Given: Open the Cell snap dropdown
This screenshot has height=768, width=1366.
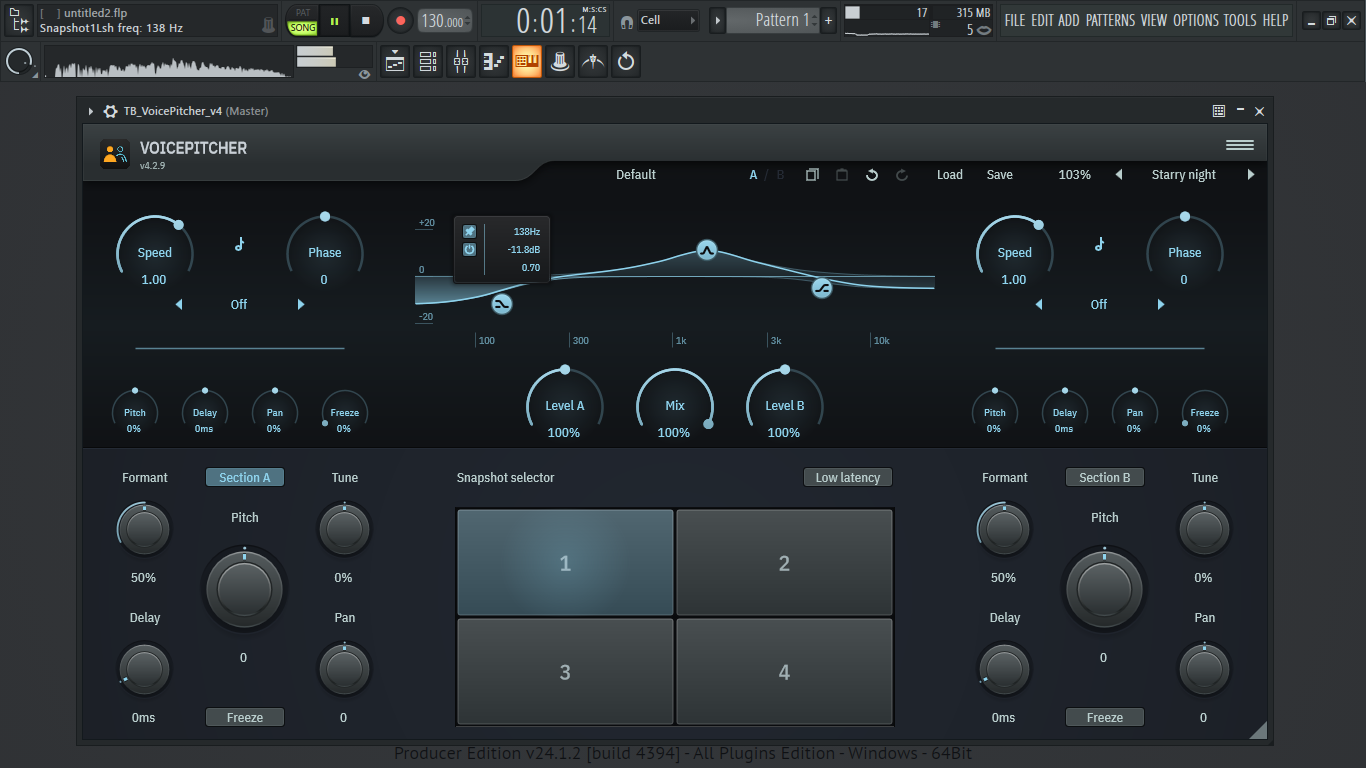Looking at the screenshot, I should pos(668,20).
